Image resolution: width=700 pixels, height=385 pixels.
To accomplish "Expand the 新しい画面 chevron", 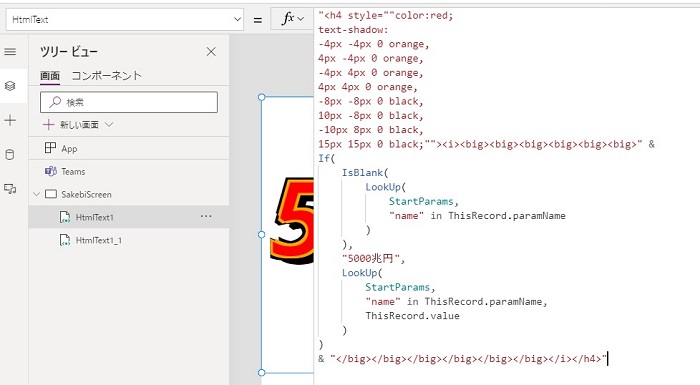I will tap(109, 125).
